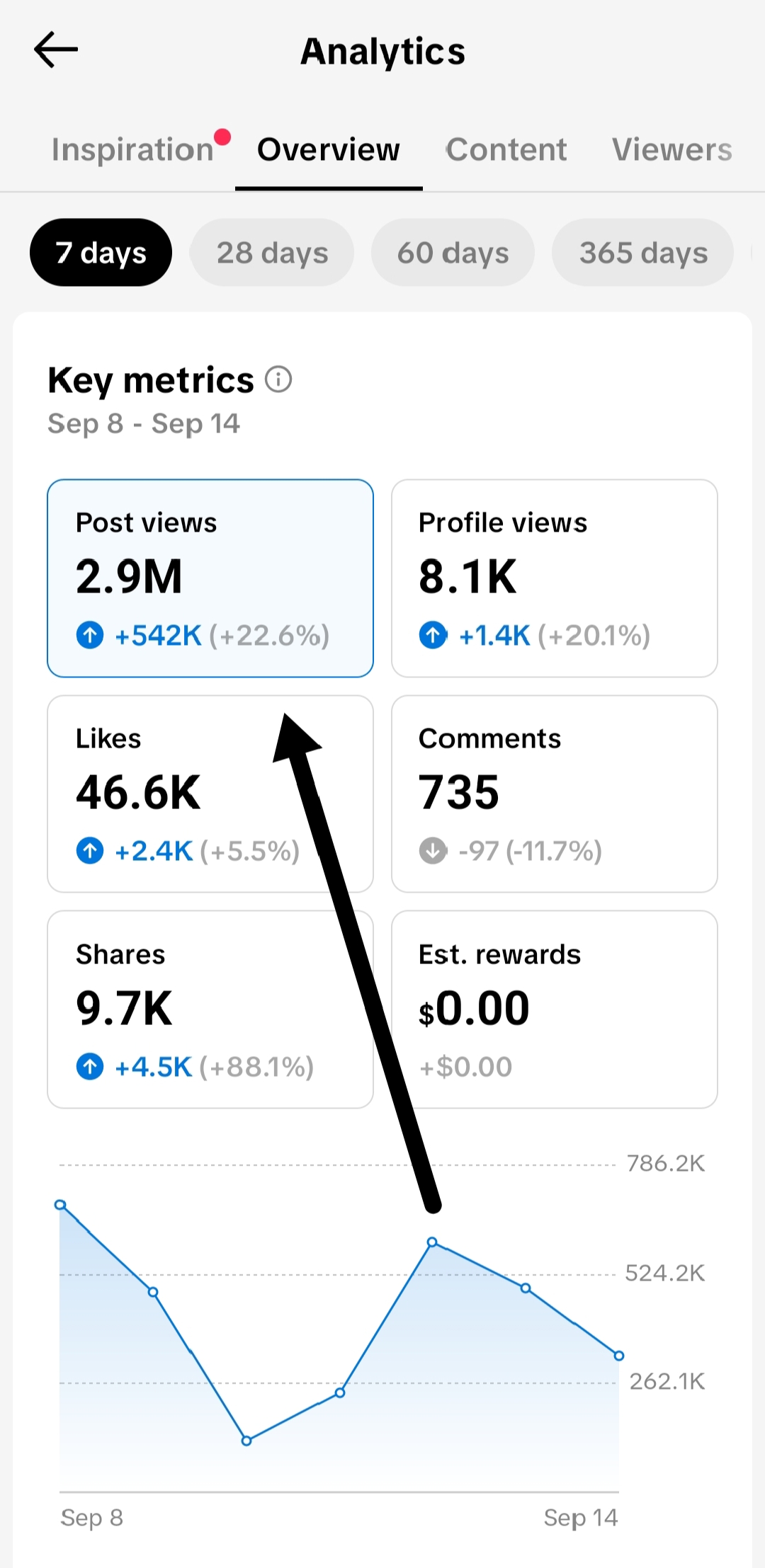Select the 7 days range pill
The height and width of the screenshot is (1568, 765).
pos(101,253)
